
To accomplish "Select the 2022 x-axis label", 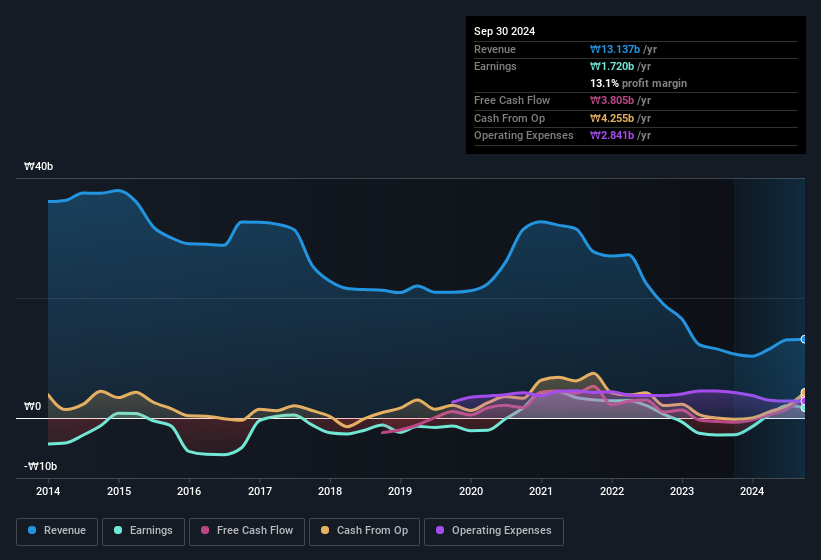I will coord(612,491).
